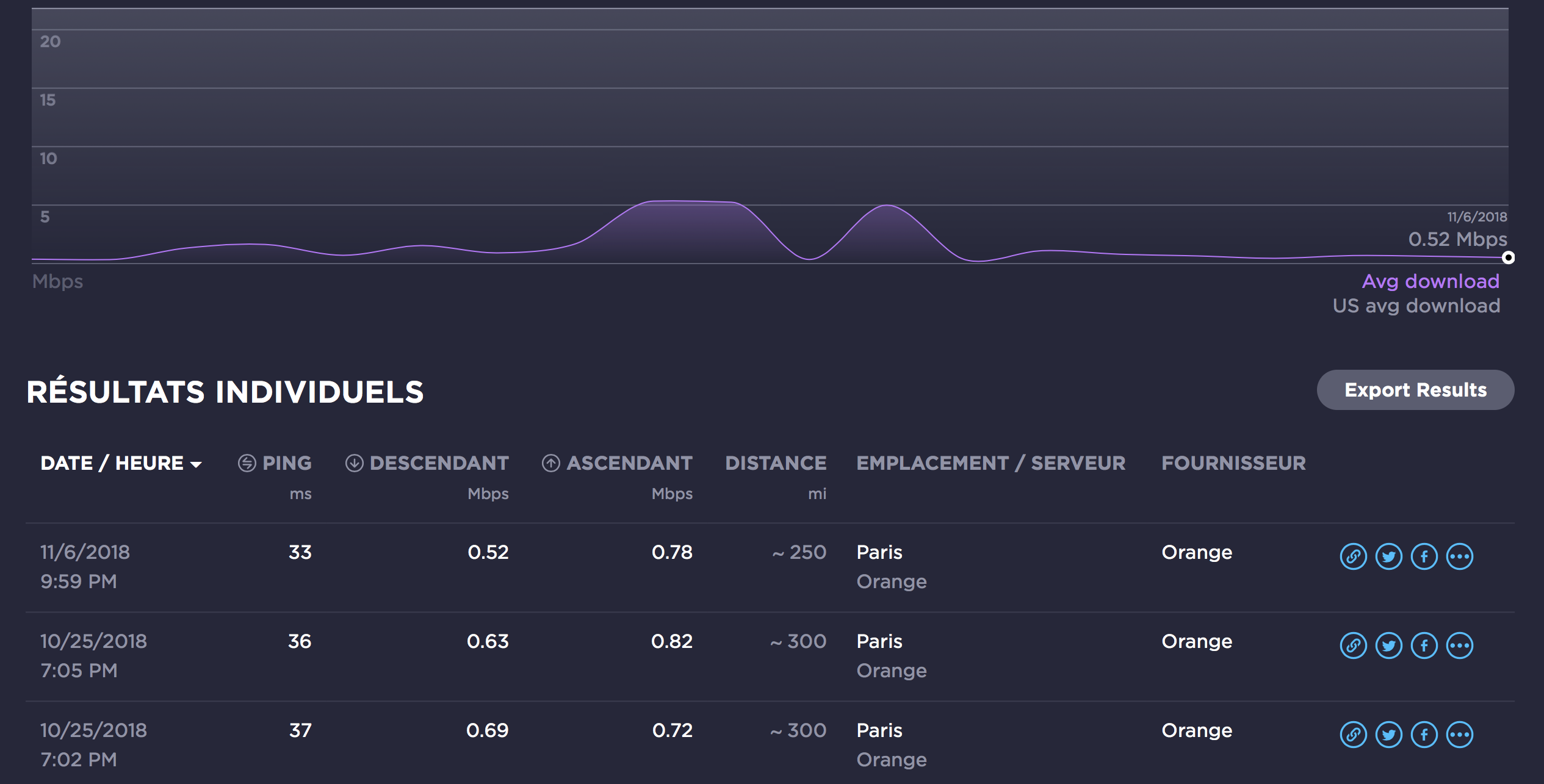Open more options for 11/6/2018 result
1544x784 pixels.
click(1459, 556)
